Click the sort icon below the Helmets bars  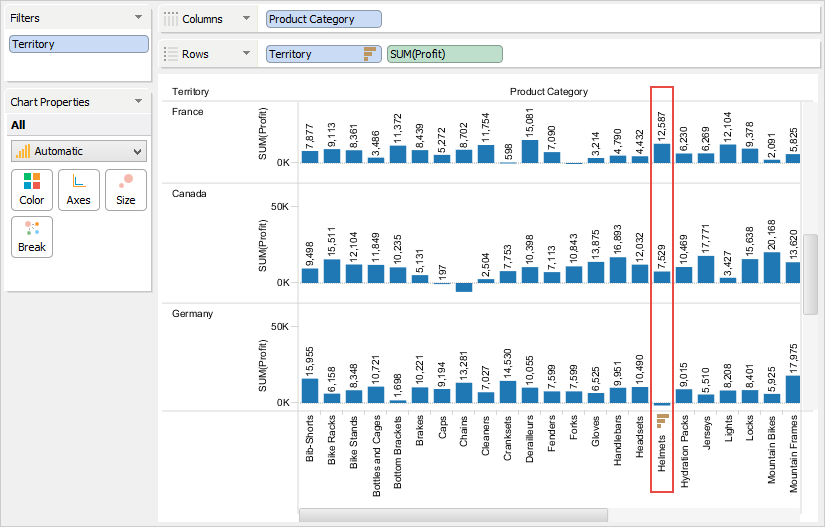point(661,421)
